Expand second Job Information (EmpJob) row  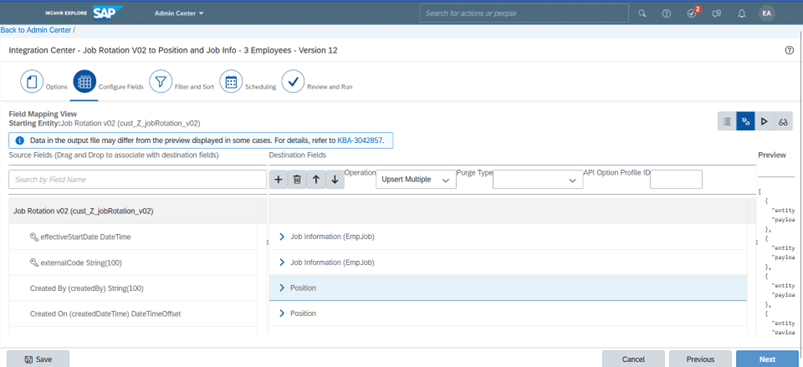(282, 262)
